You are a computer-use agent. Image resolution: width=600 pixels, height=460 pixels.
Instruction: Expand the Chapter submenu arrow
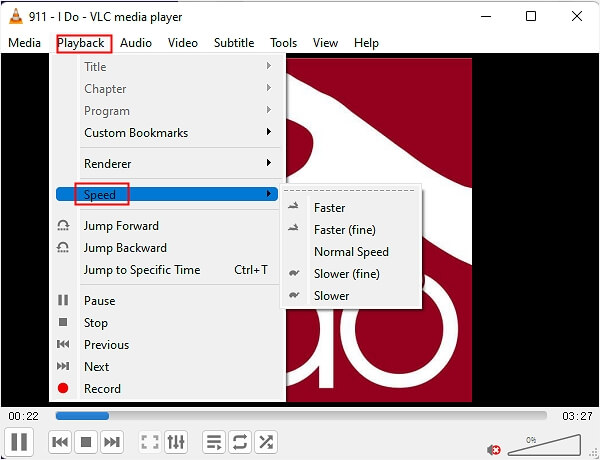pos(269,88)
